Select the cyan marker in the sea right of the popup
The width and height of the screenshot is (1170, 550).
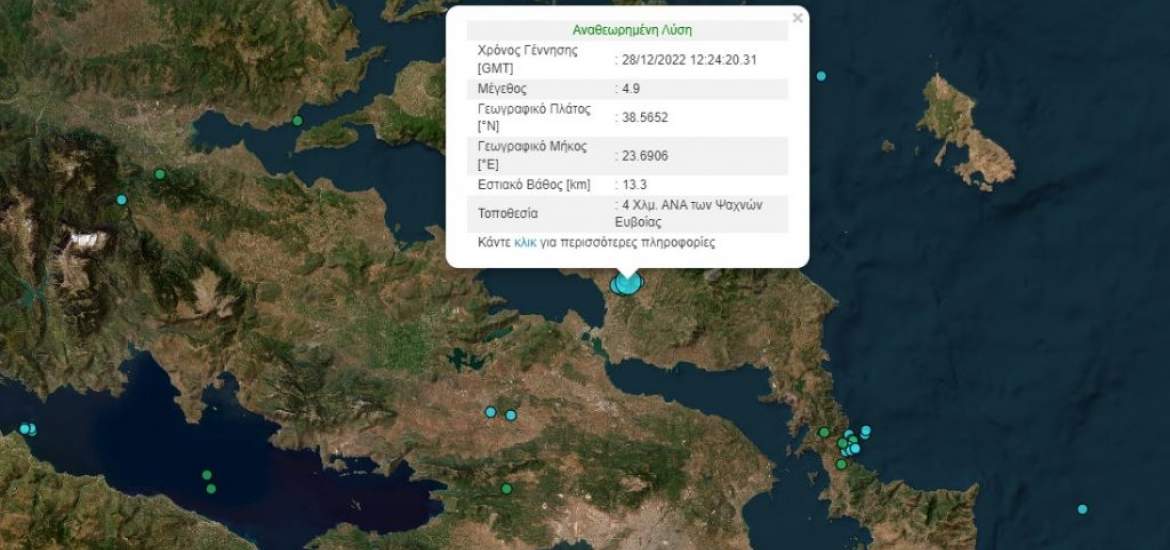[821, 76]
